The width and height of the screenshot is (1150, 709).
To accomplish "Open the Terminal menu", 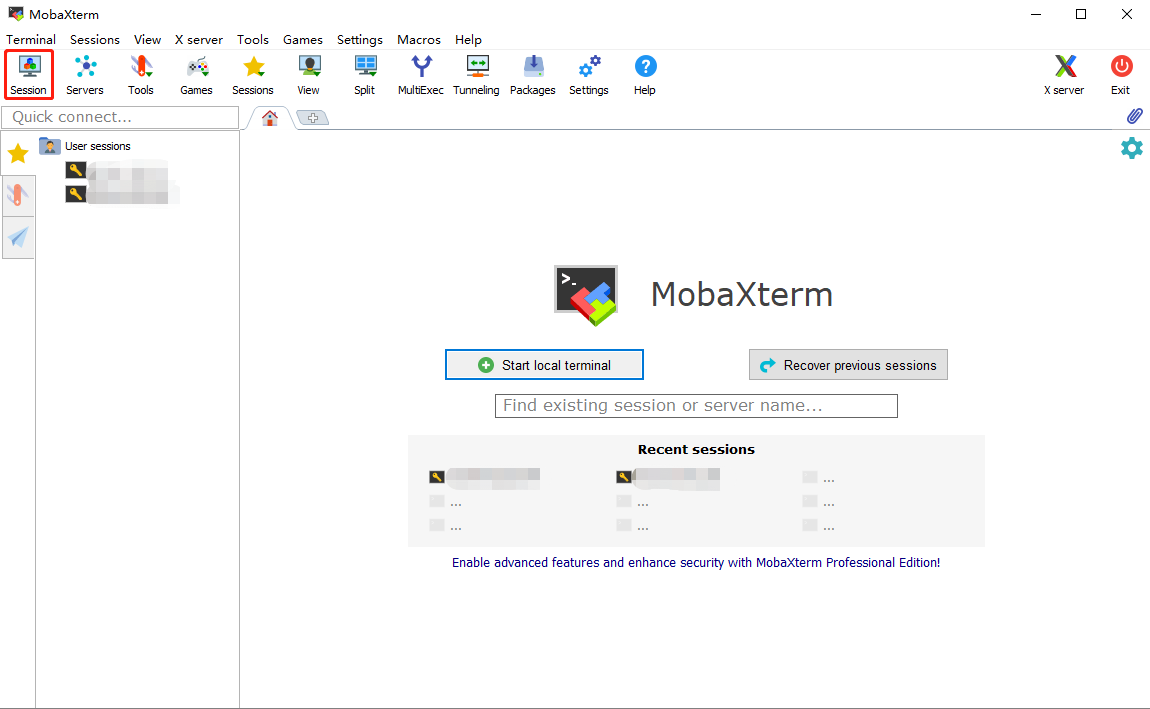I will click(x=30, y=39).
